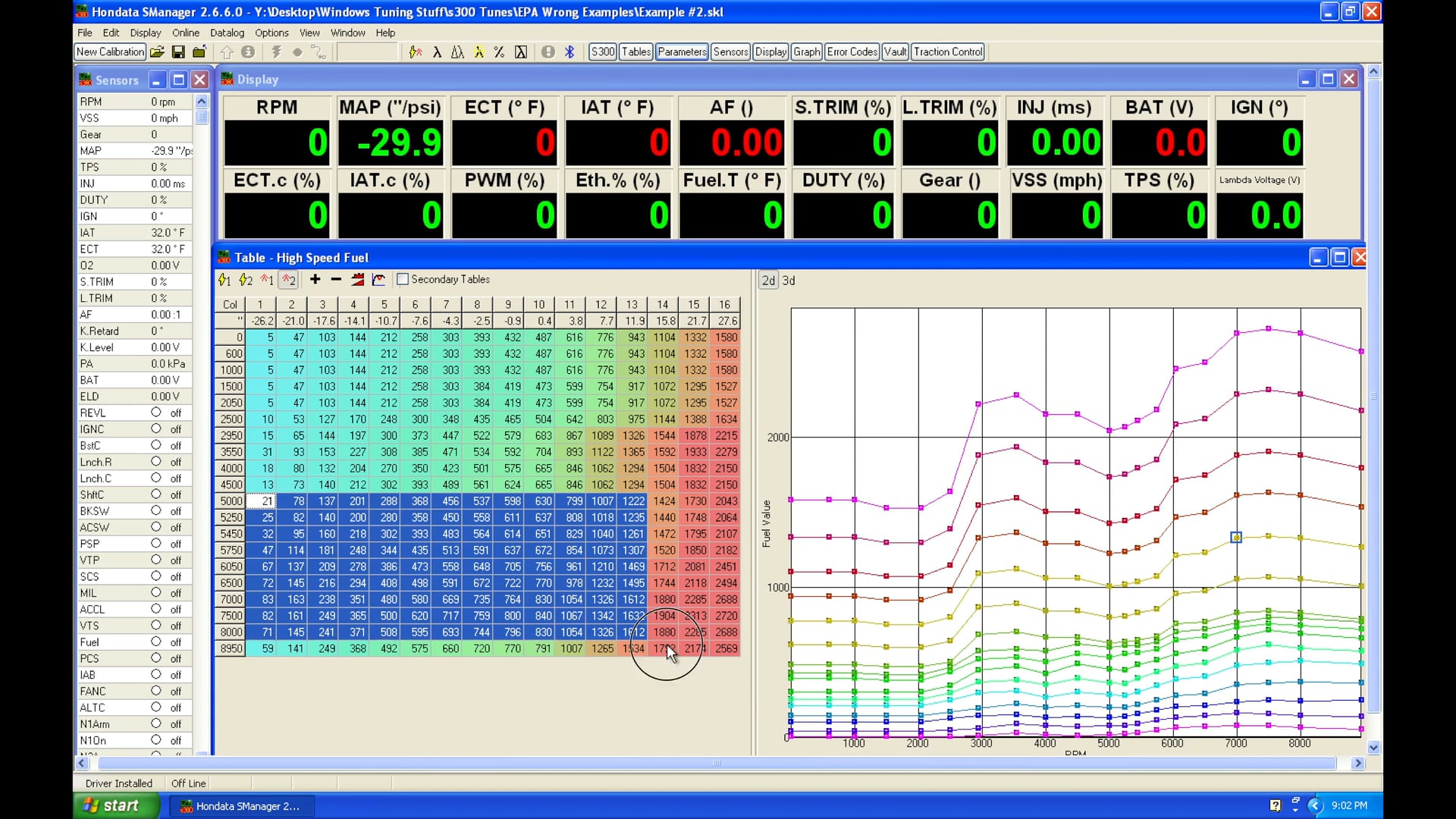Viewport: 1456px width, 819px height.
Task: Open the Datalog menu
Action: (227, 33)
